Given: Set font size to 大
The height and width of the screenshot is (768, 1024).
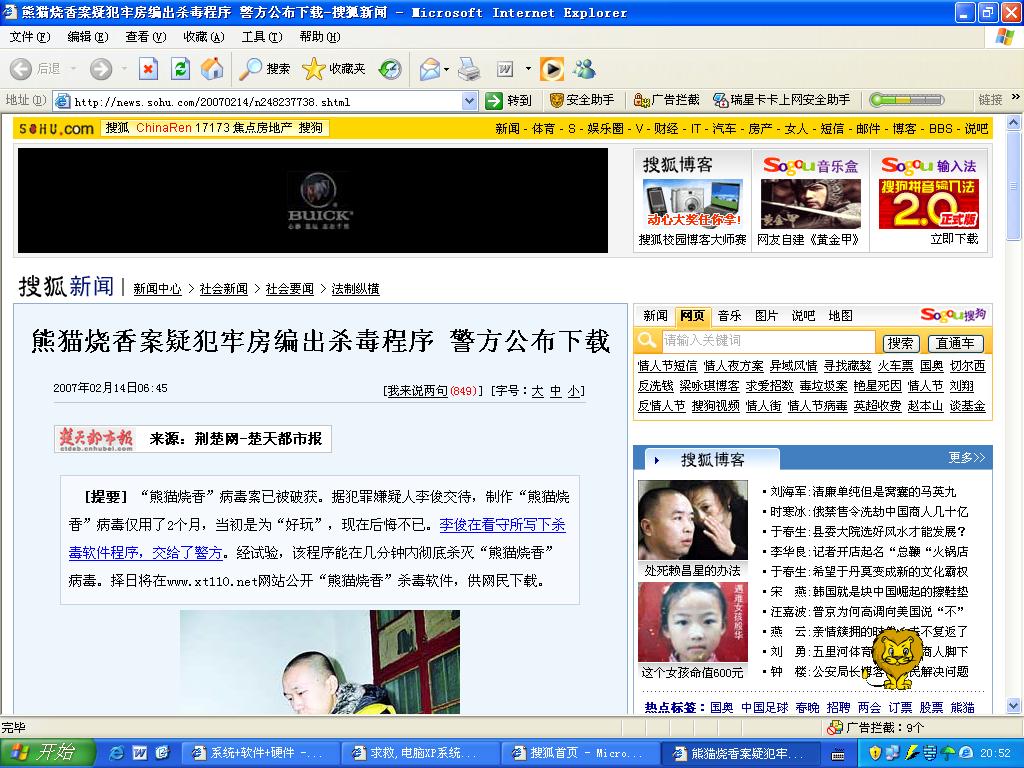Looking at the screenshot, I should tap(537, 391).
